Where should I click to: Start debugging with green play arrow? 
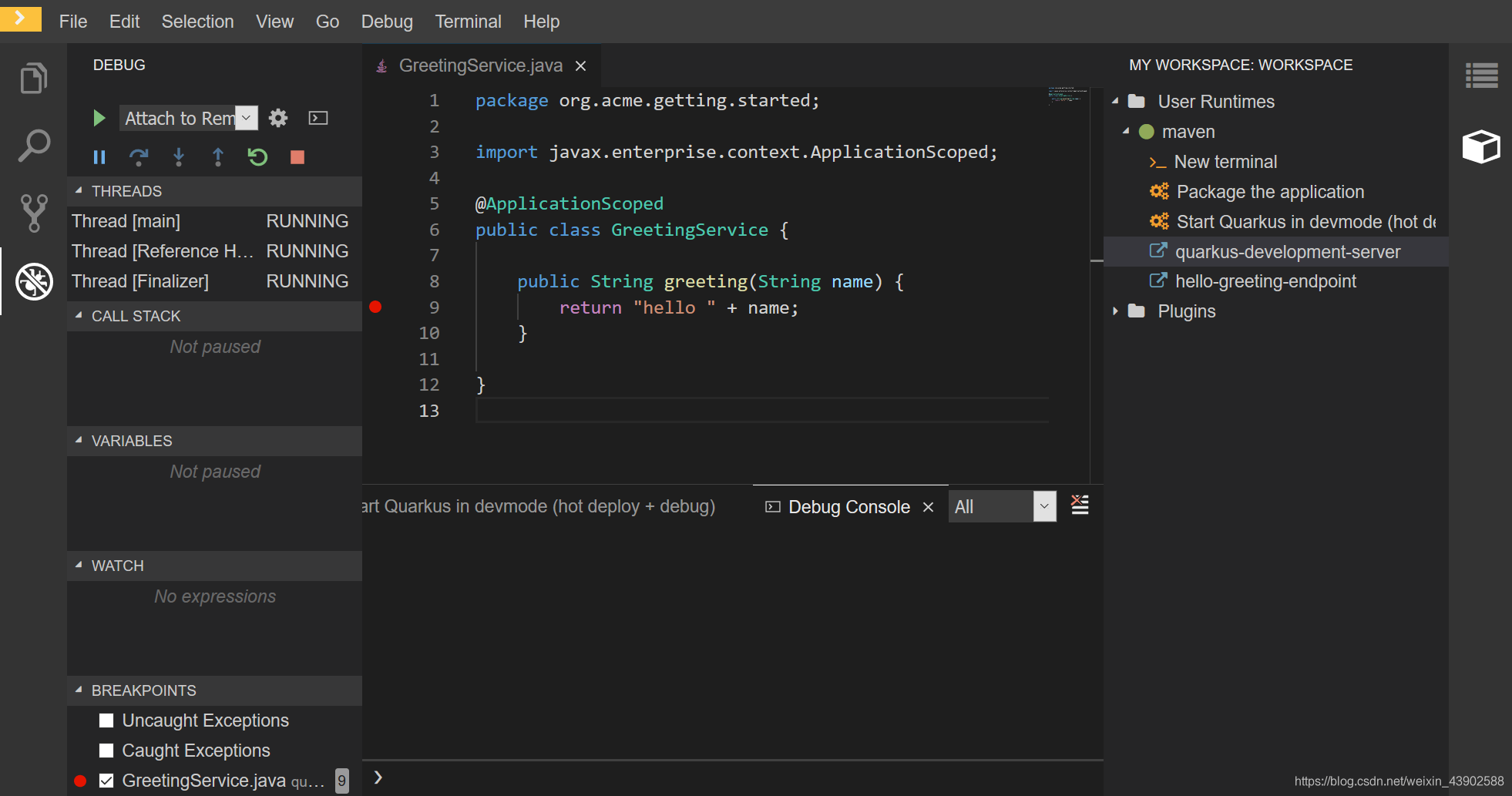99,118
